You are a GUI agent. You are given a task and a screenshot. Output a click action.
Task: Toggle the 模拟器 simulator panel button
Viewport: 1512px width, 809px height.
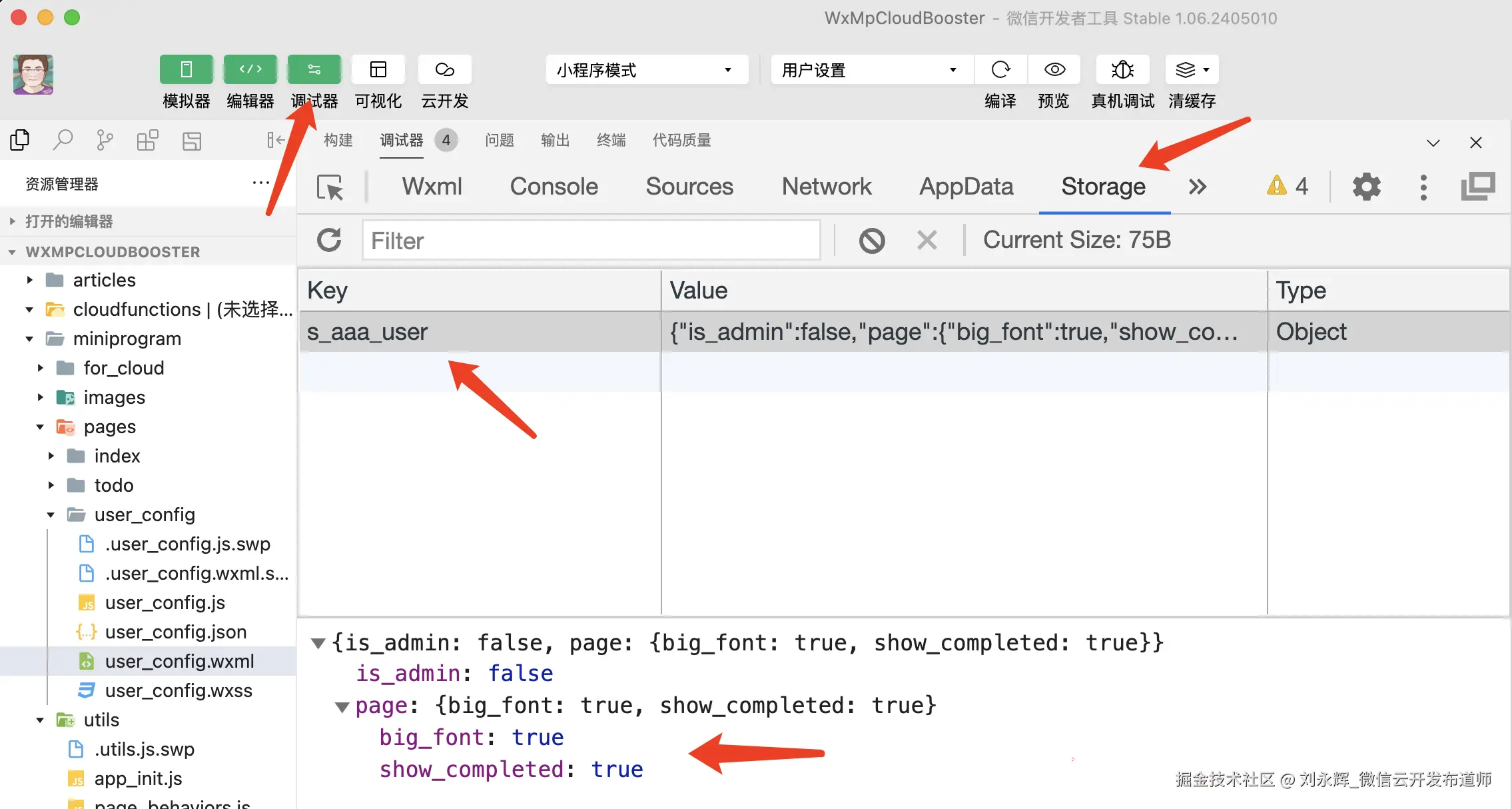click(186, 70)
